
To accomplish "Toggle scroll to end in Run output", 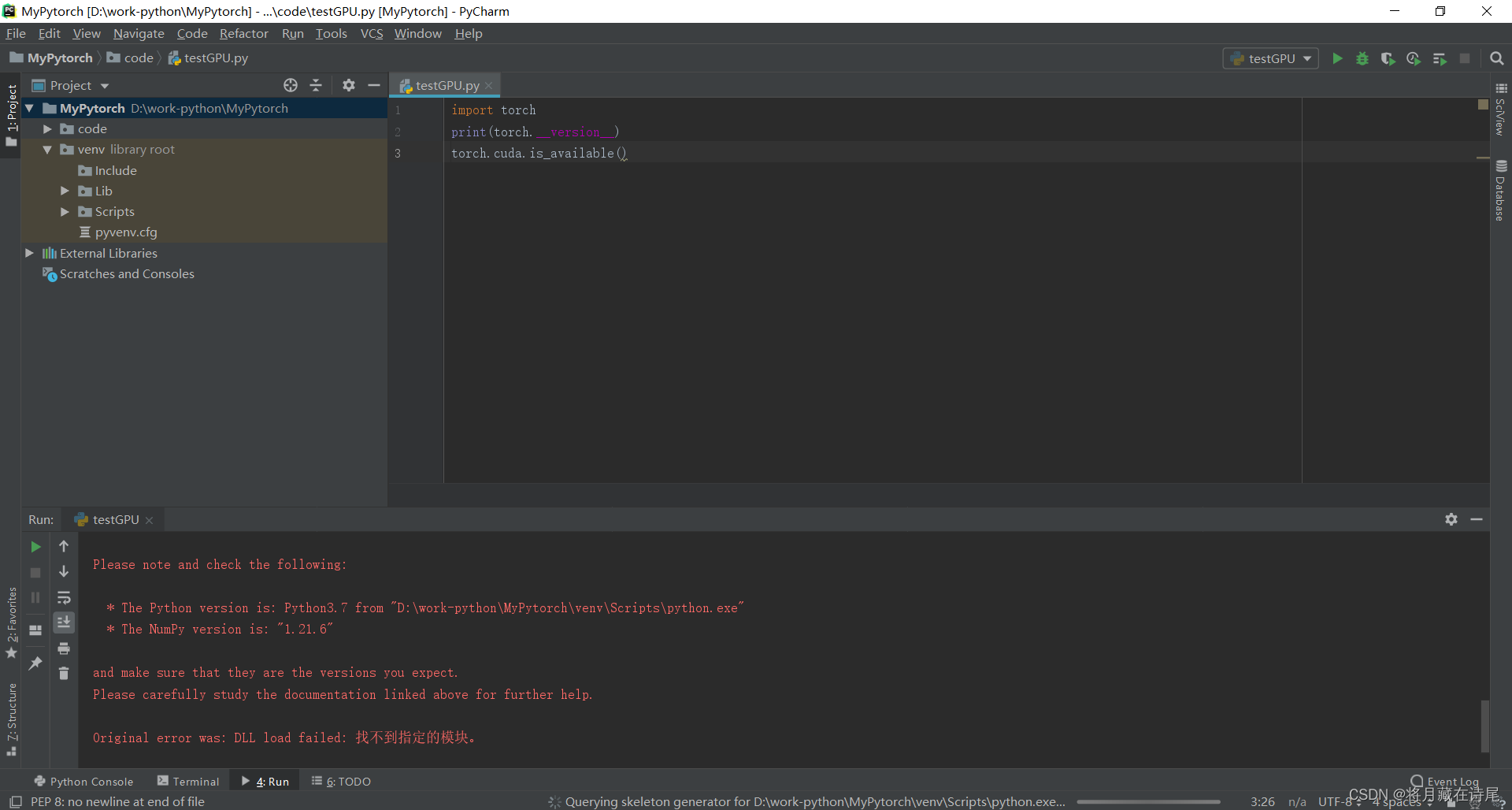I will [64, 622].
